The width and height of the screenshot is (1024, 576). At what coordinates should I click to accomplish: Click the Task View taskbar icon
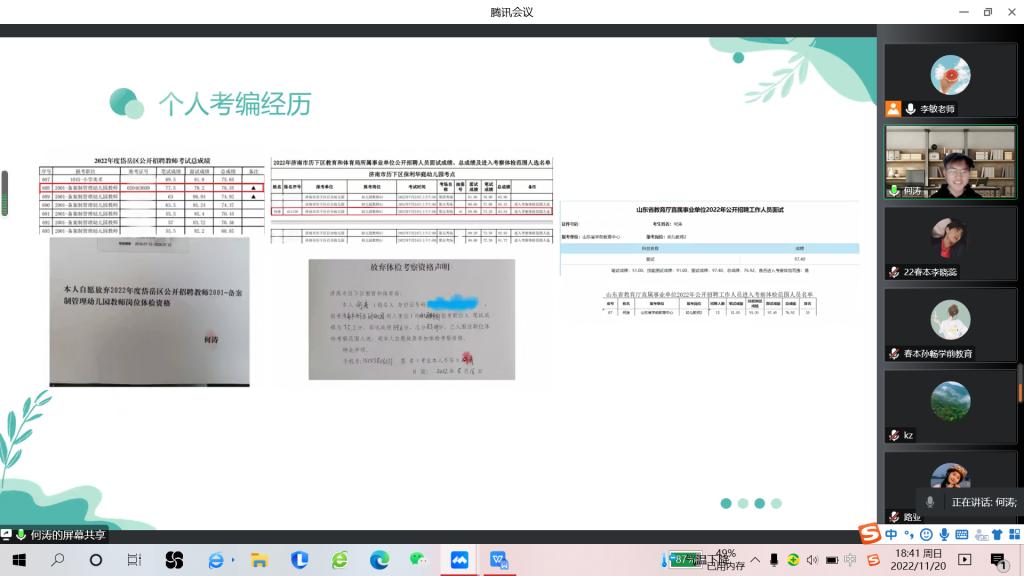click(134, 560)
